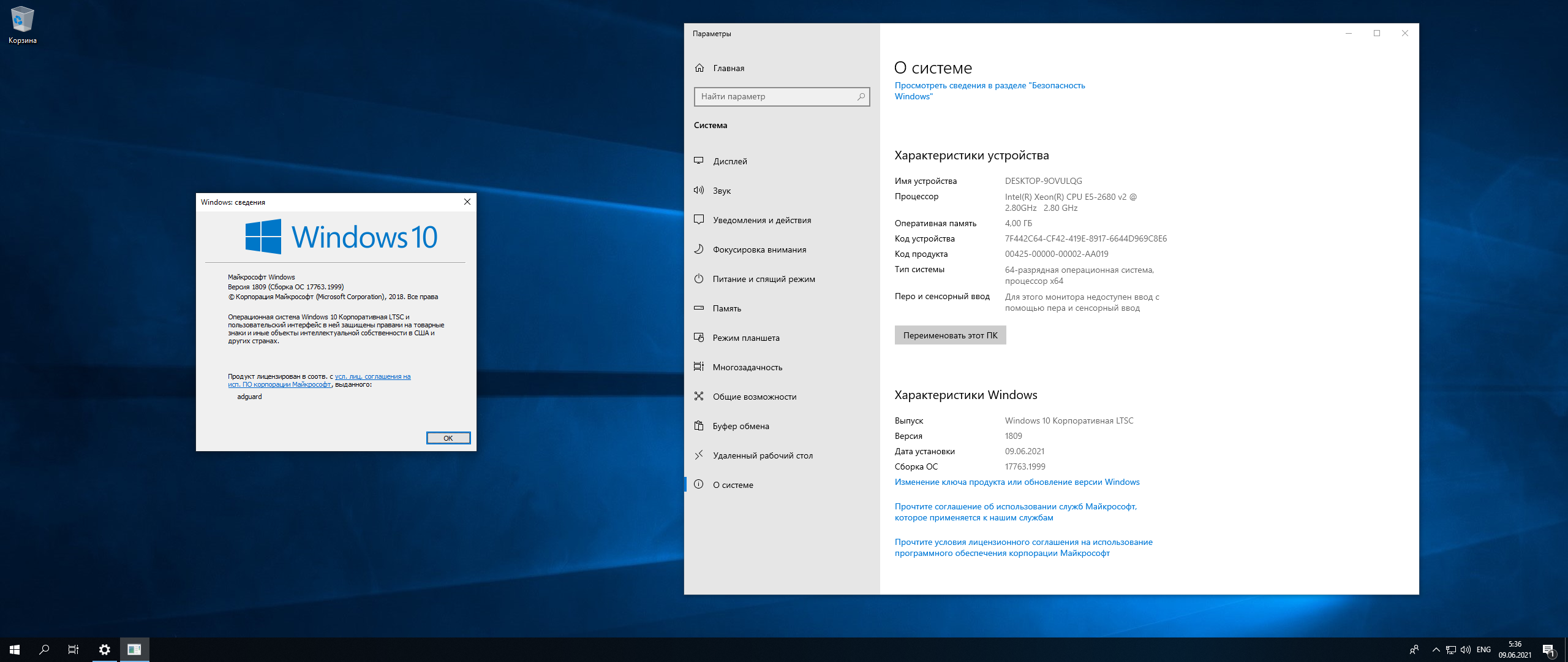
Task: Open the license agreement link in winver dialog
Action: pyautogui.click(x=319, y=381)
